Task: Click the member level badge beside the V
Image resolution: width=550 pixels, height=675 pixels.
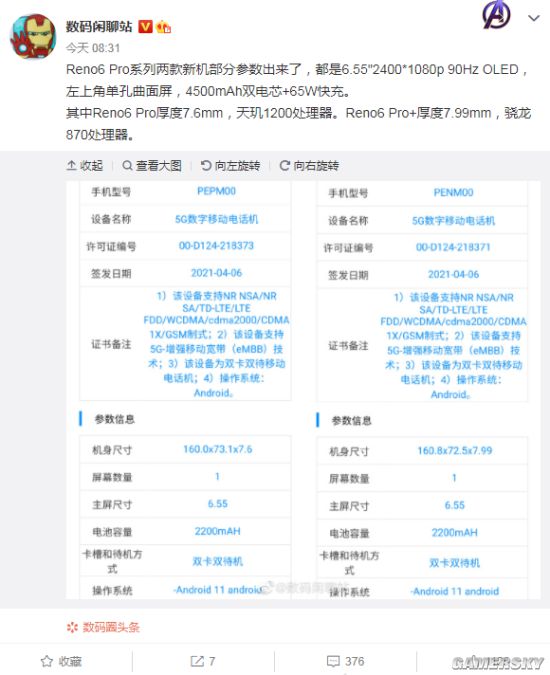Action: [x=164, y=27]
